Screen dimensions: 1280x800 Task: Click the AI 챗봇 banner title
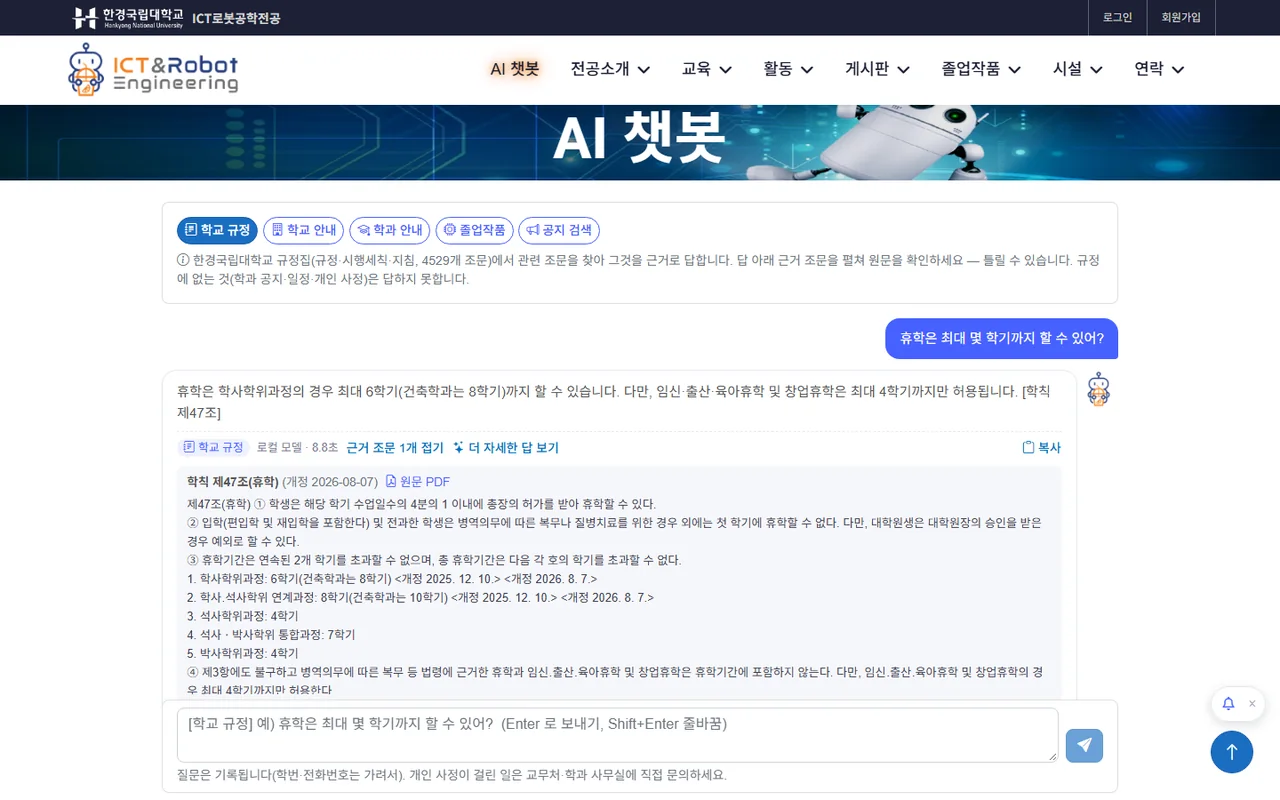pyautogui.click(x=639, y=138)
